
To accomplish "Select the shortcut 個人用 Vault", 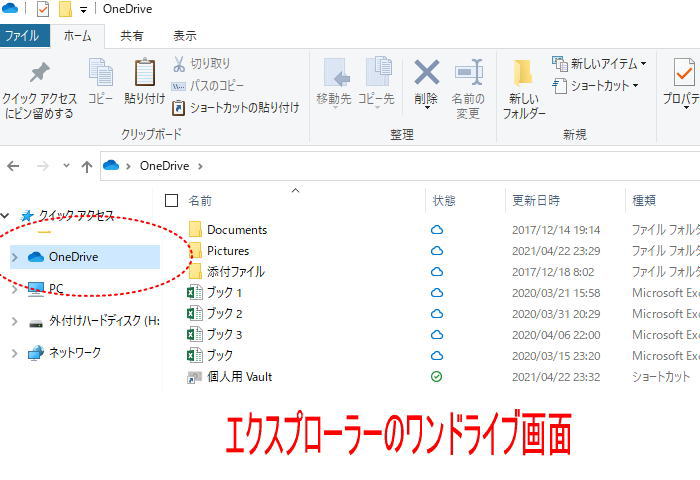I will click(239, 377).
